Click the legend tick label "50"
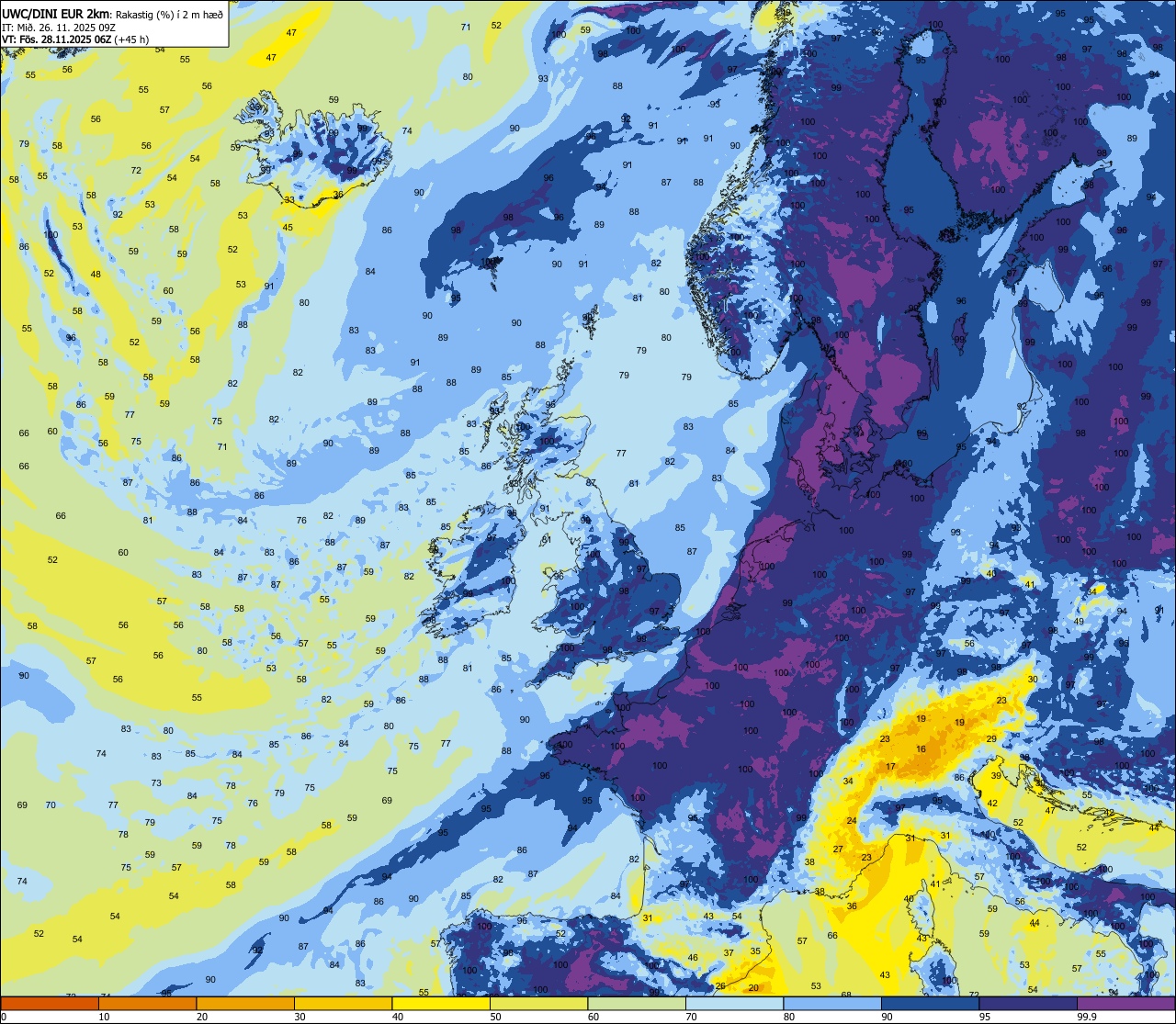The width and height of the screenshot is (1176, 1024). (495, 1017)
